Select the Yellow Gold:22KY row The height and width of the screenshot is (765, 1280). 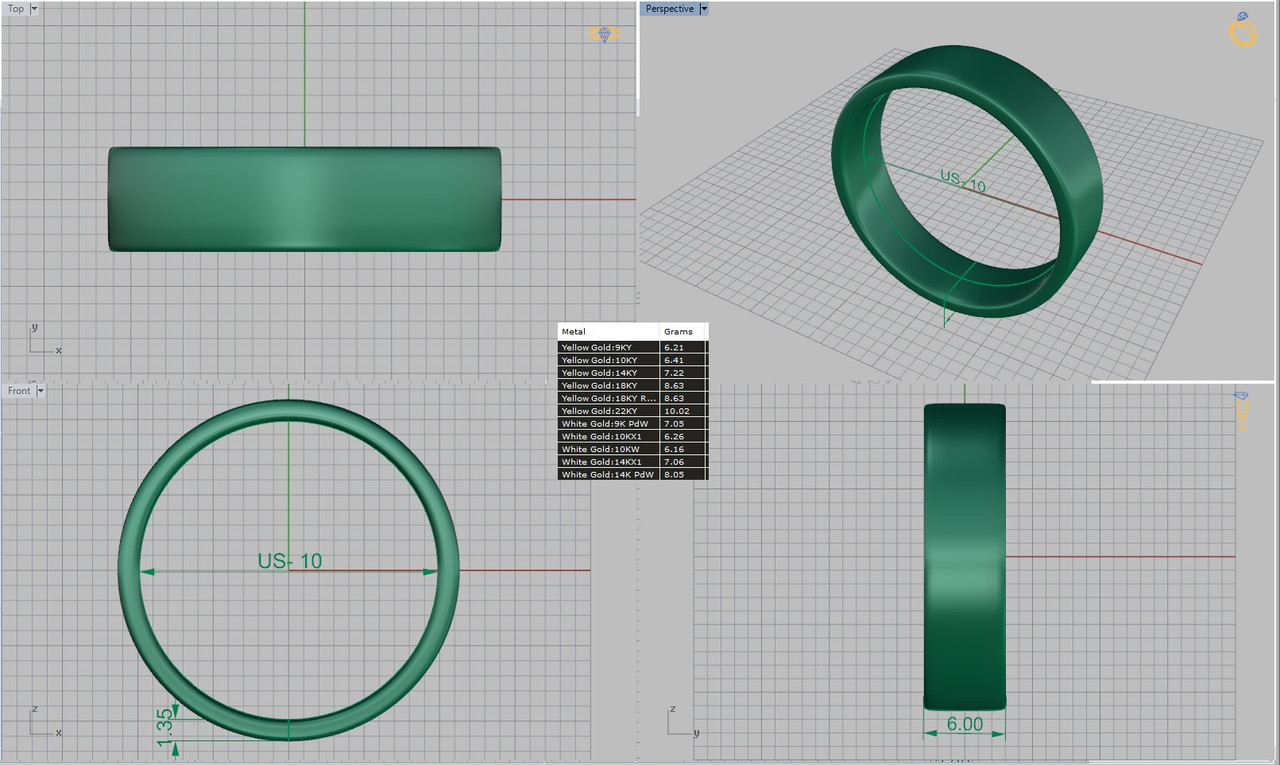click(x=632, y=411)
